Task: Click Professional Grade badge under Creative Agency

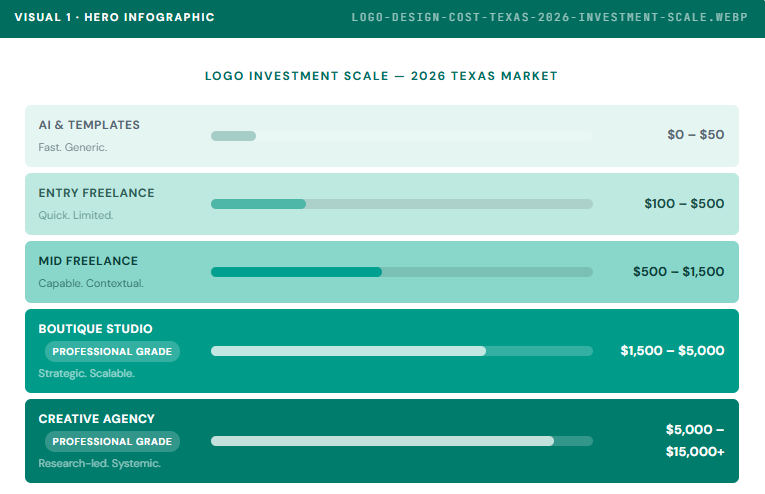Action: [x=112, y=441]
